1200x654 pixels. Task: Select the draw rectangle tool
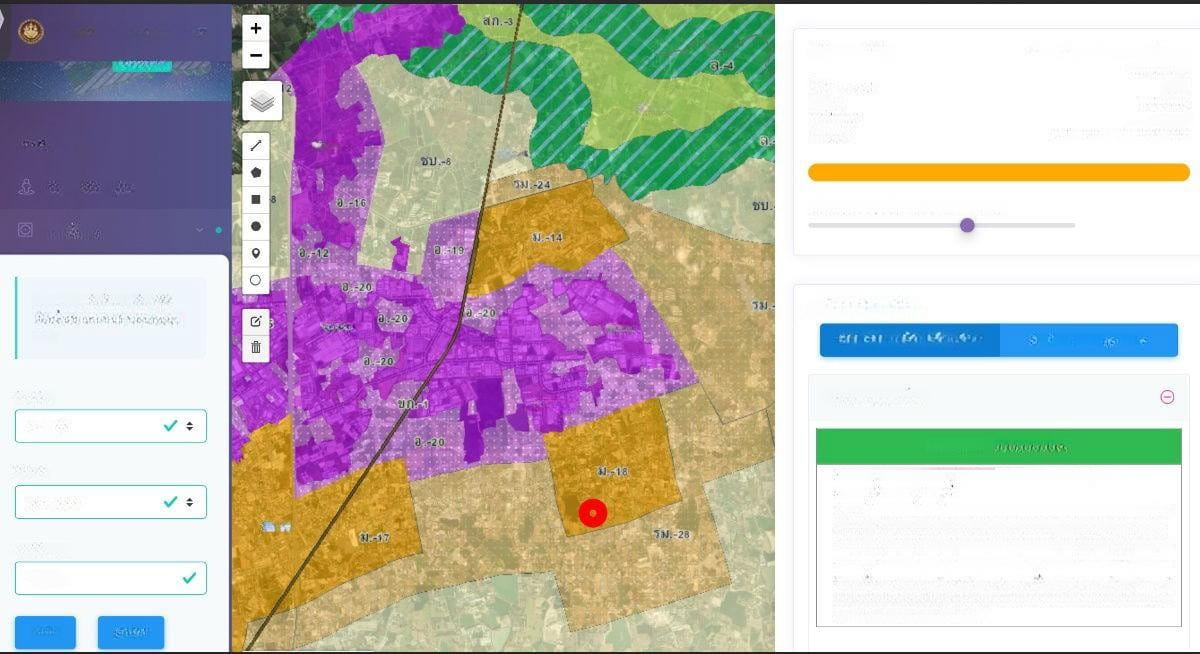(256, 199)
